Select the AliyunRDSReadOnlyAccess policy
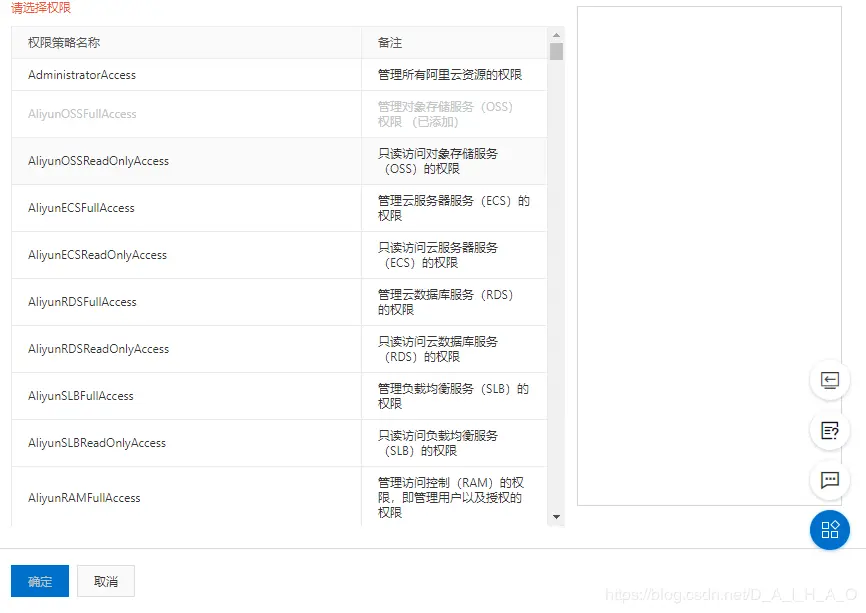Image resolution: width=866 pixels, height=613 pixels. (98, 348)
